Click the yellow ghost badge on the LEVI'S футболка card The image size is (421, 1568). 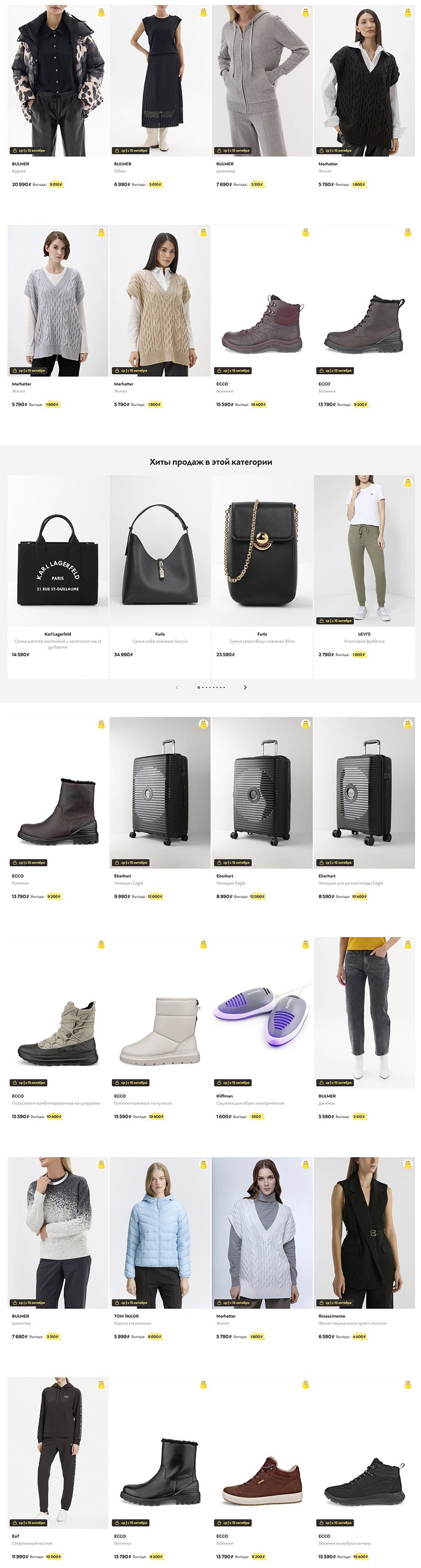click(408, 482)
